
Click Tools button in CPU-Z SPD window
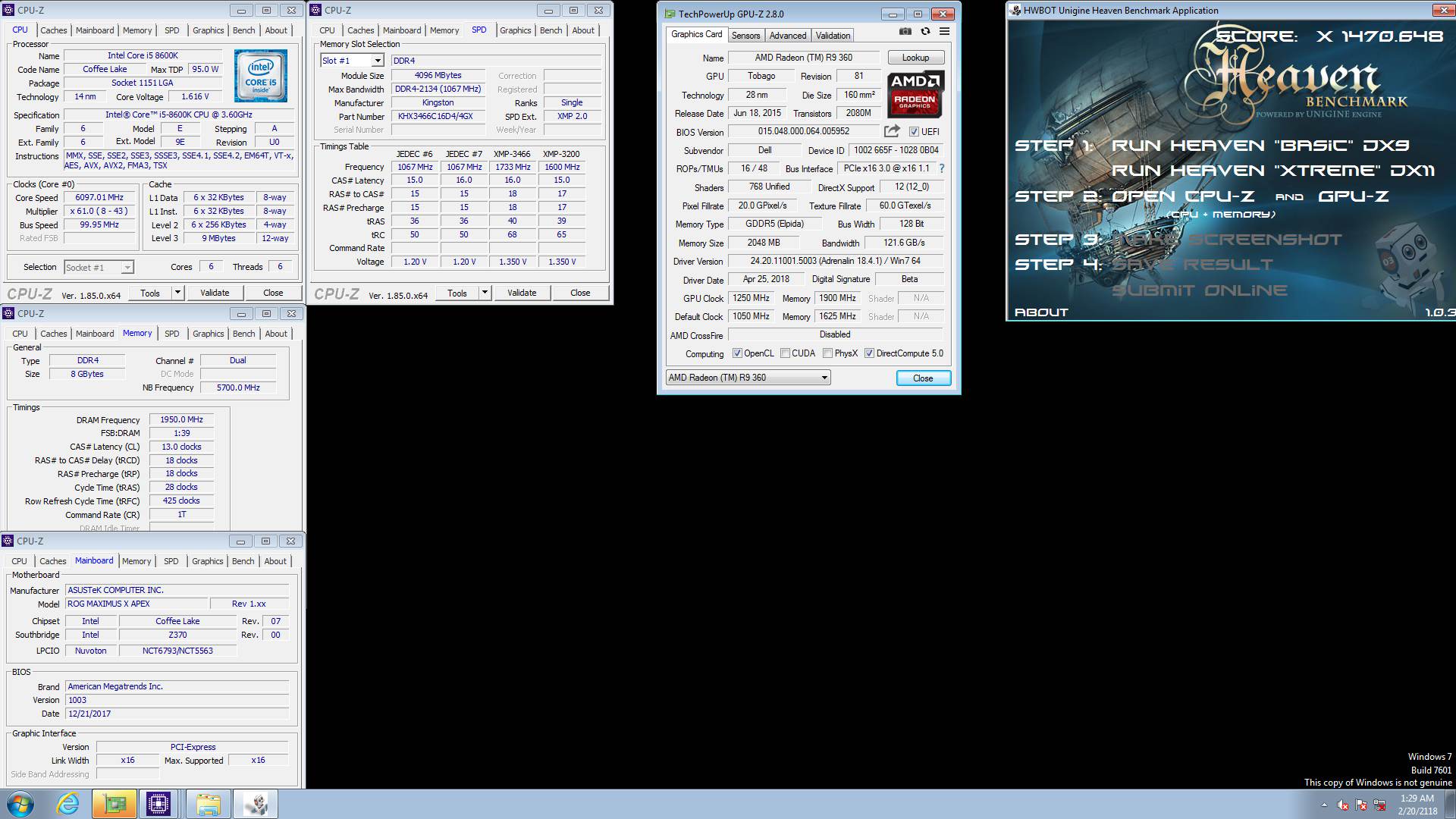[x=457, y=293]
